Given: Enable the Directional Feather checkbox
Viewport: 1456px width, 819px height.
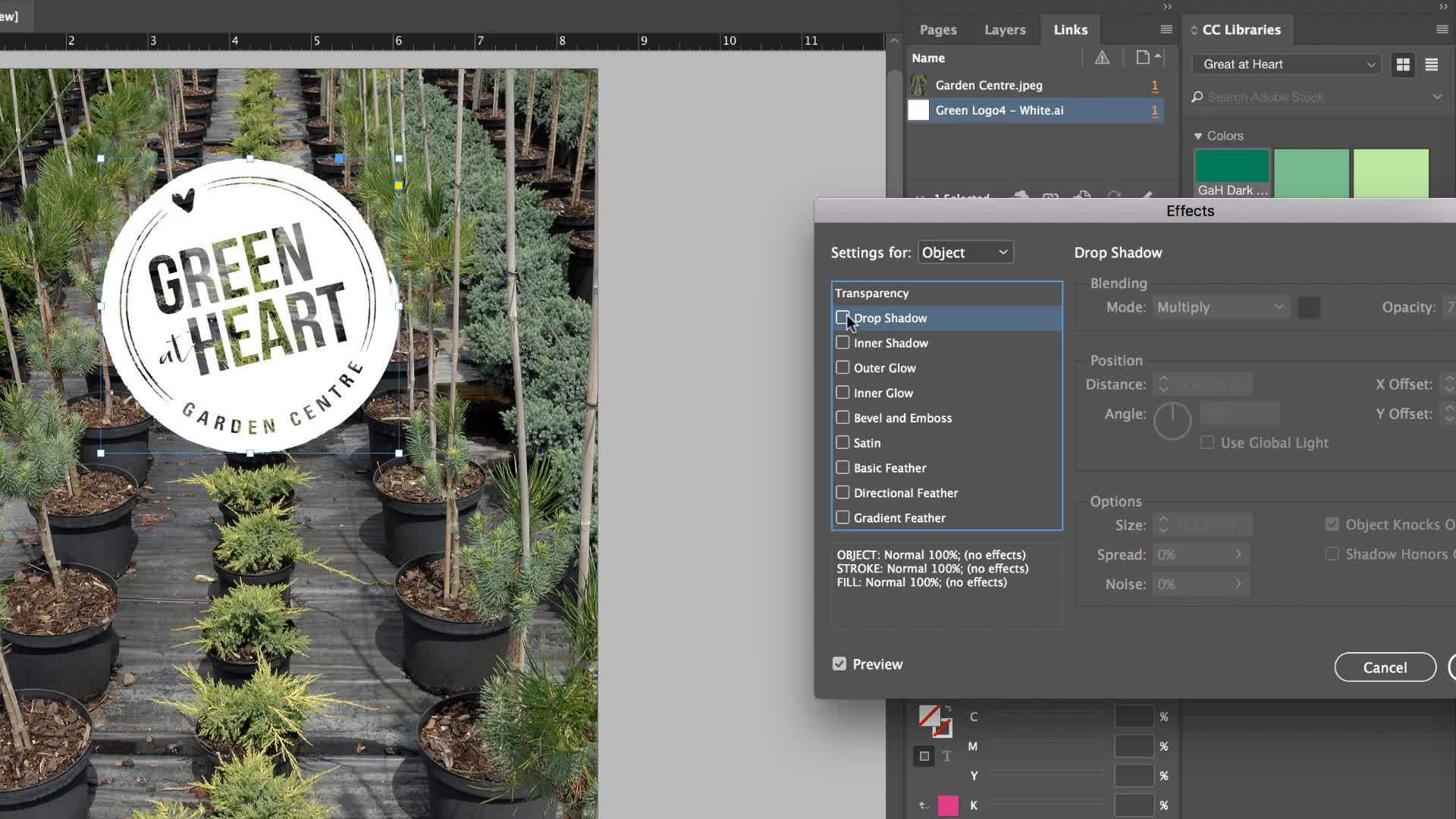Looking at the screenshot, I should [843, 493].
